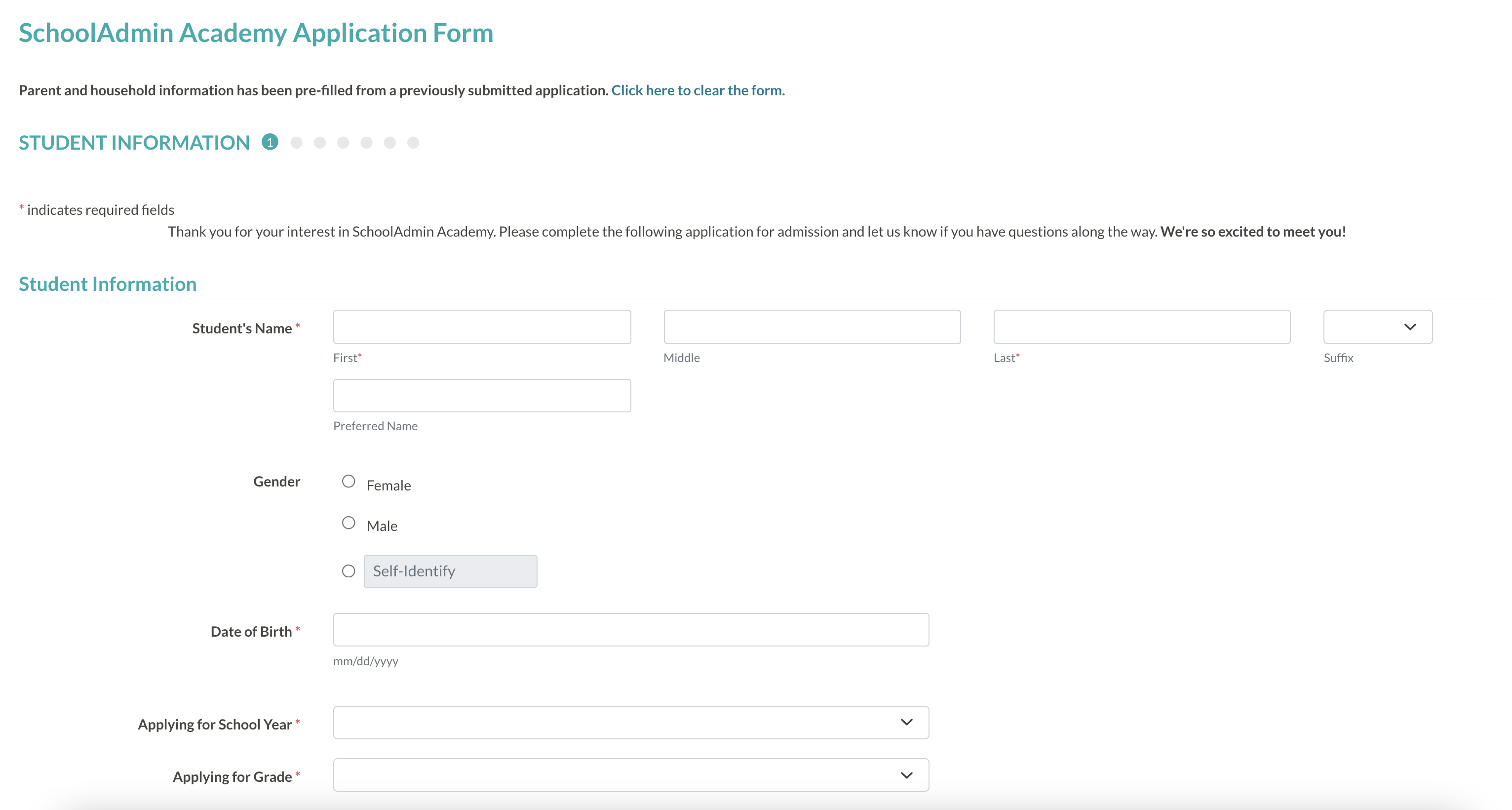Select the Male gender radio button

(x=349, y=523)
